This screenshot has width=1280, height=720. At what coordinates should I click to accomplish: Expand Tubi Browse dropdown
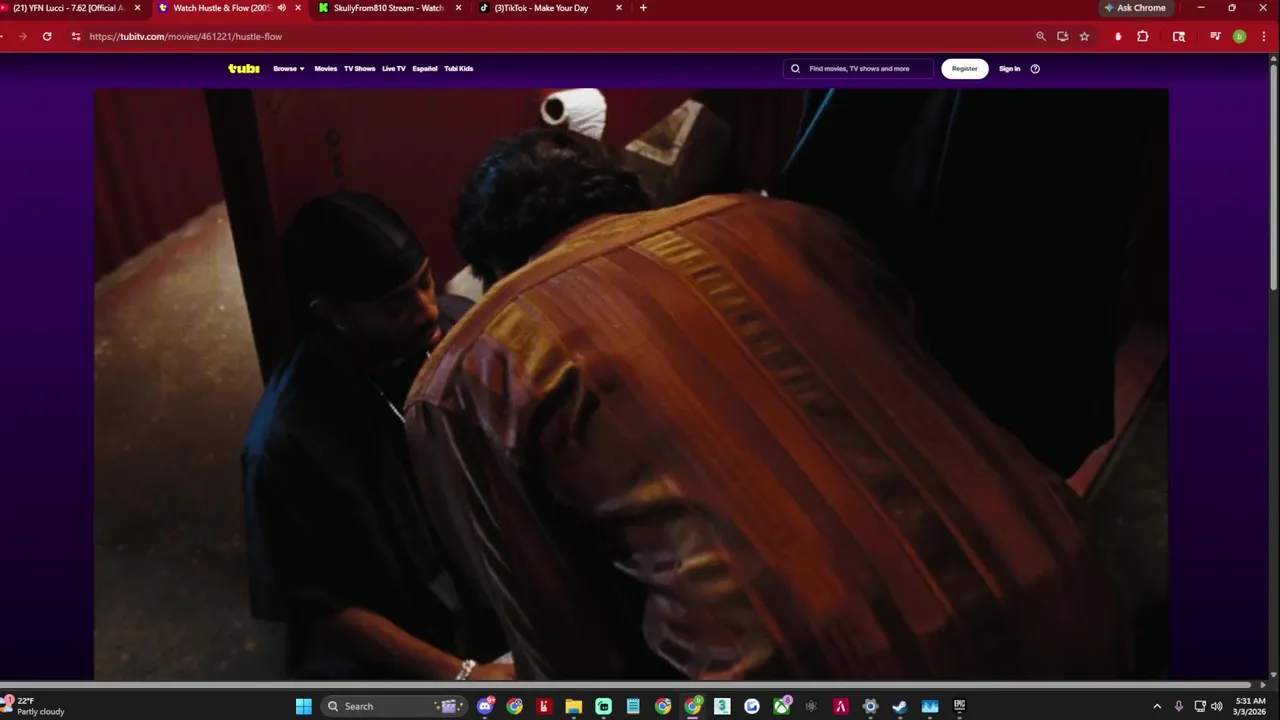[x=289, y=69]
